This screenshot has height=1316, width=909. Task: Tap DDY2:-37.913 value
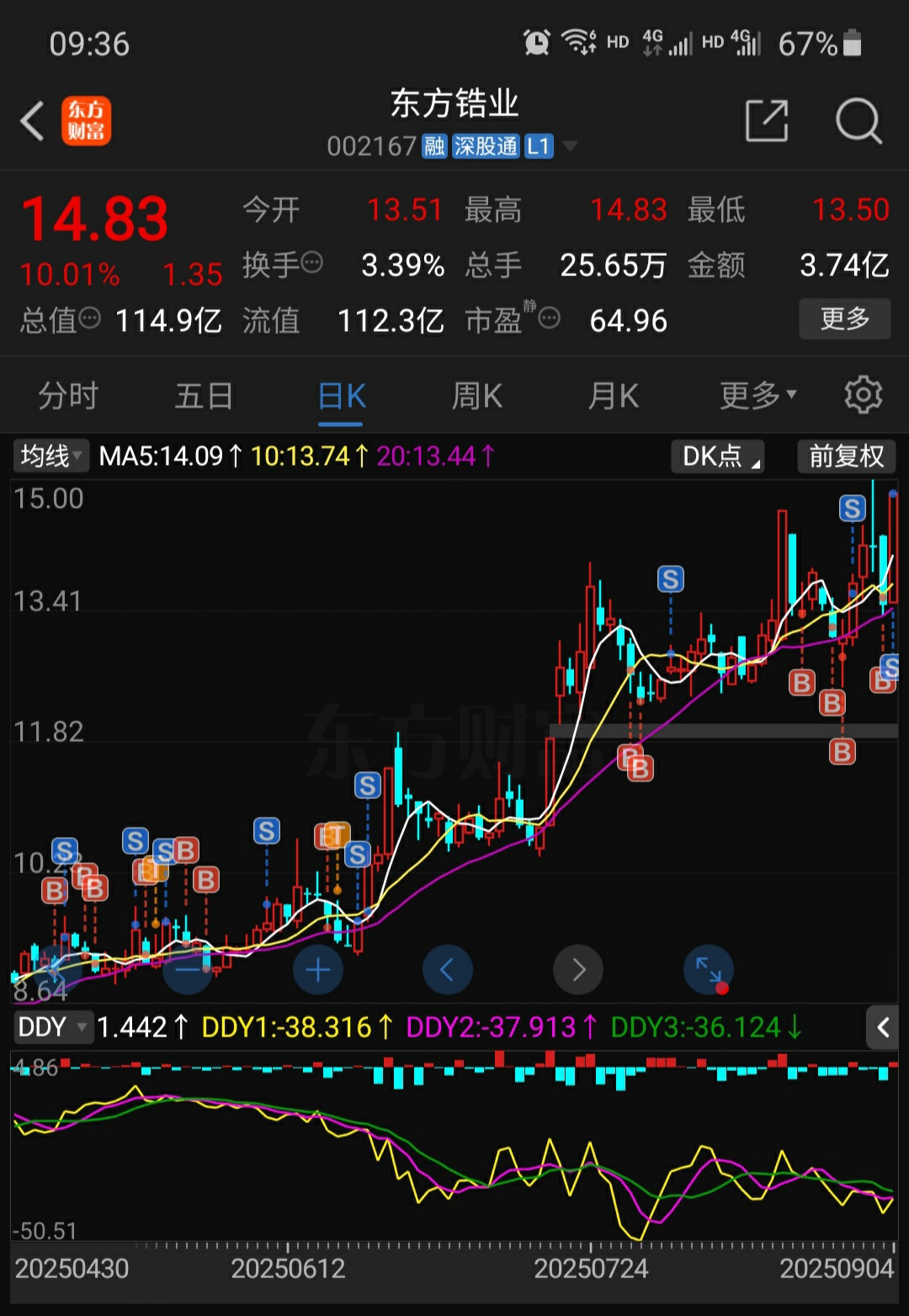click(x=502, y=1027)
